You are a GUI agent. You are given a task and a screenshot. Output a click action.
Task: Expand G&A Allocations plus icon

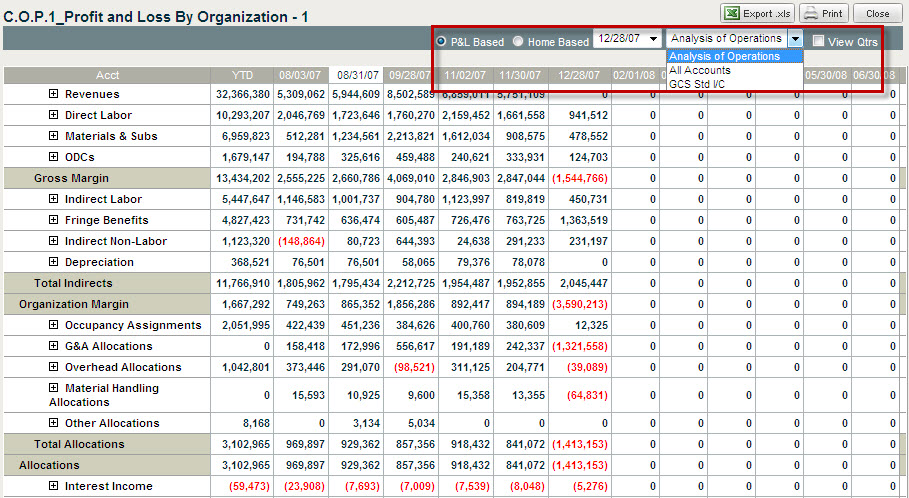(x=54, y=346)
